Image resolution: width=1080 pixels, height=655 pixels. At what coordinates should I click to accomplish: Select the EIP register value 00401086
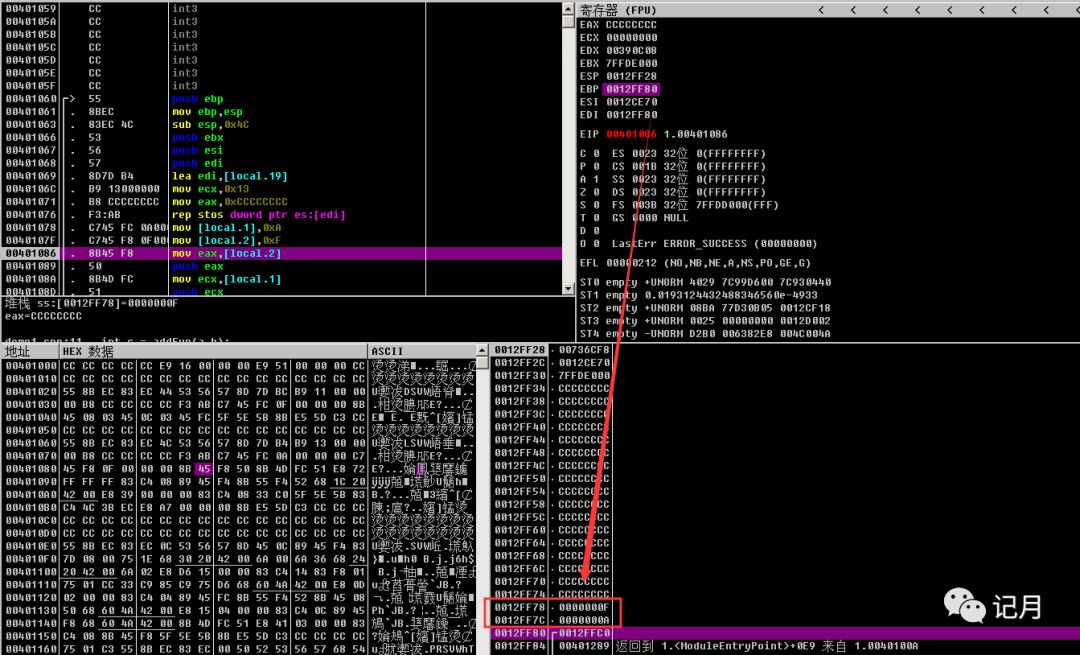pyautogui.click(x=632, y=134)
